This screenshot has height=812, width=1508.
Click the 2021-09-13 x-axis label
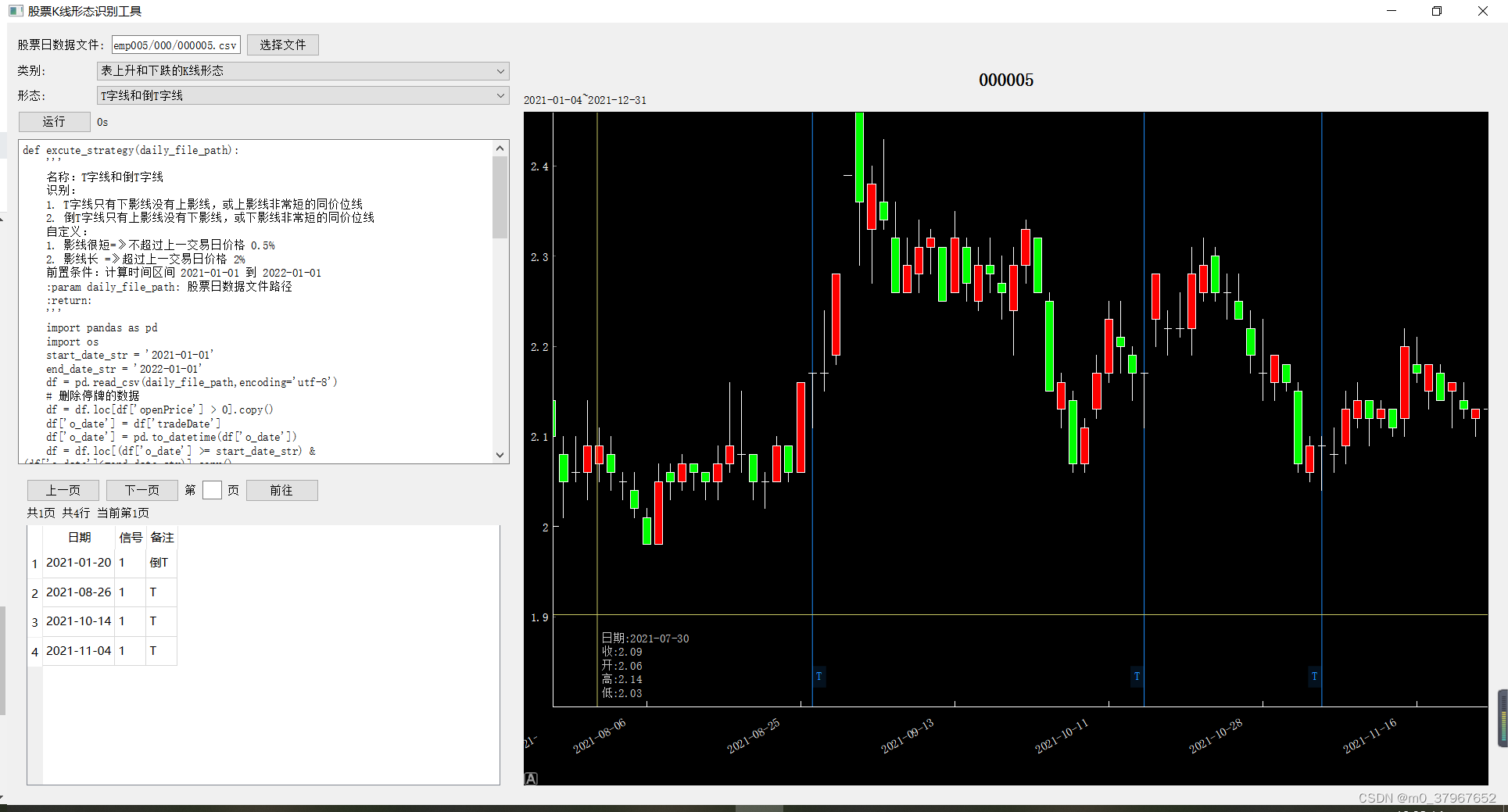(x=908, y=736)
